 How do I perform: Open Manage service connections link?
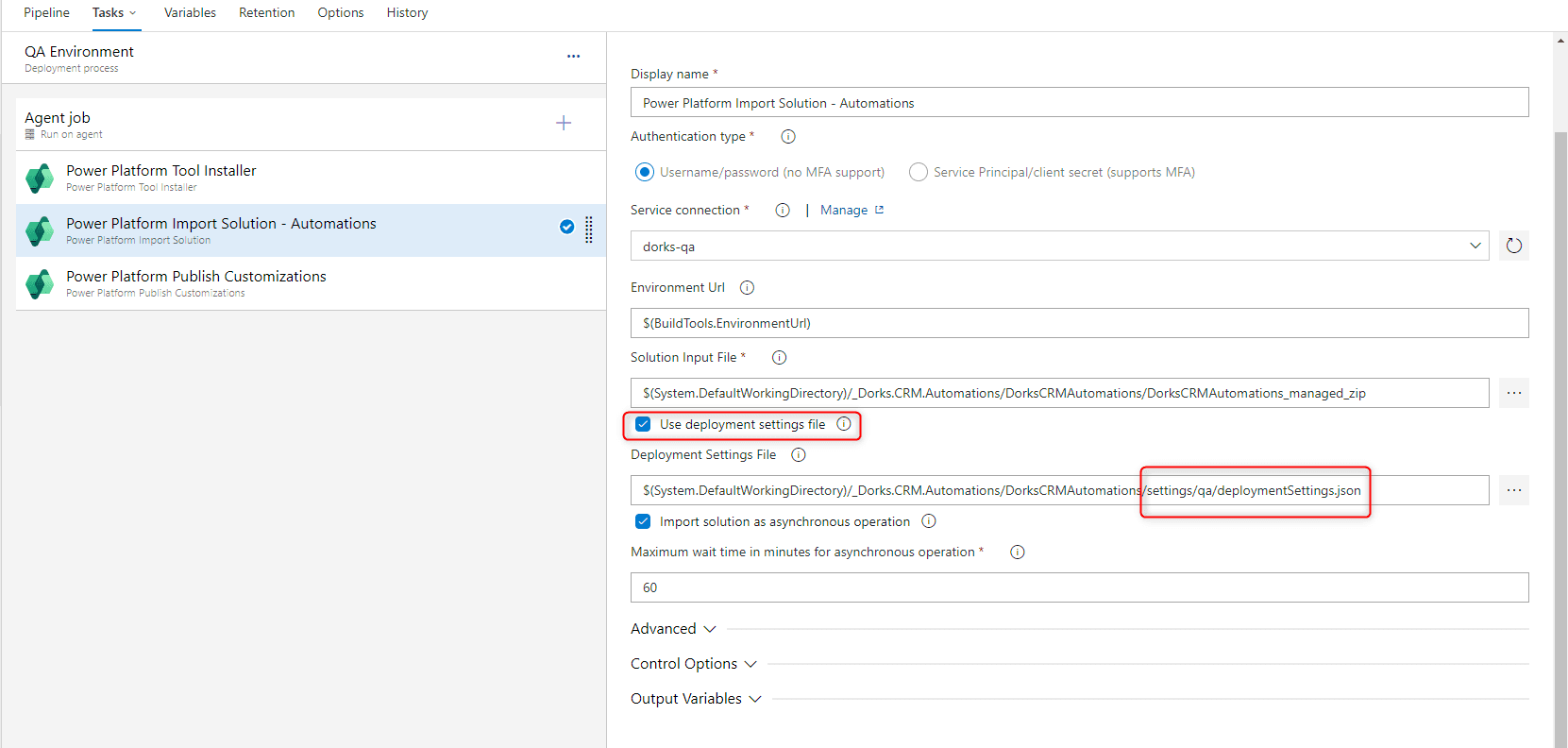[851, 211]
